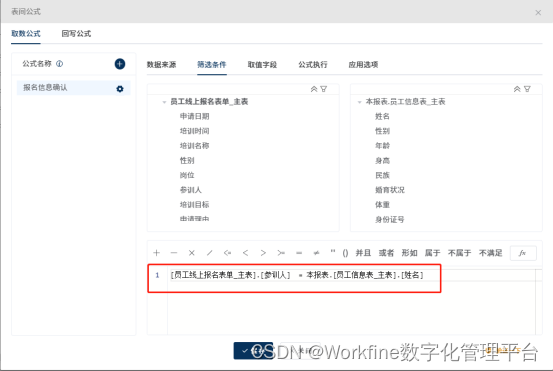Viewport: 553px width, 371px height.
Task: Select the 参训人 field
Action: [x=191, y=190]
